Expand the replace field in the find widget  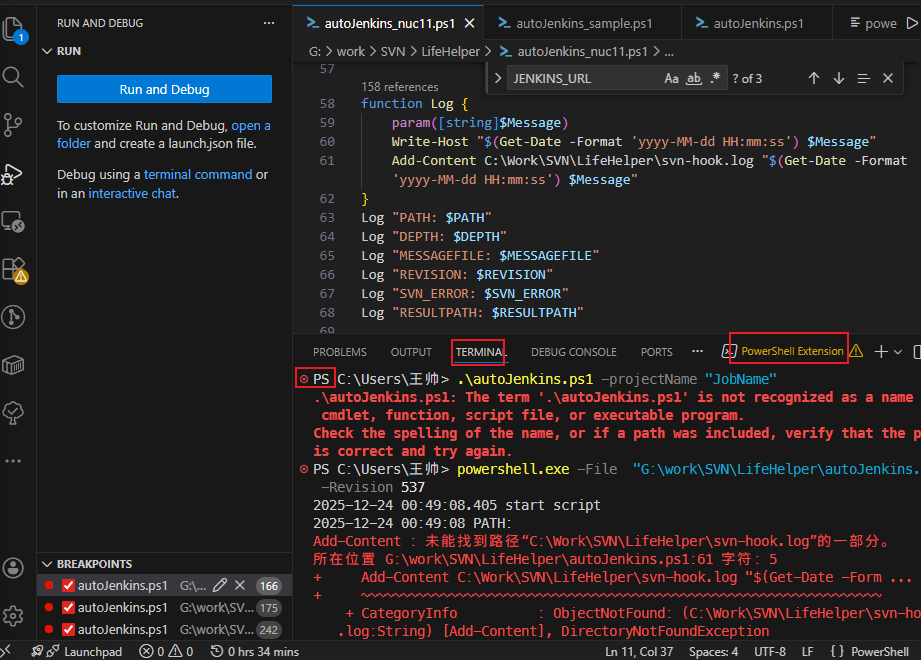coord(499,77)
